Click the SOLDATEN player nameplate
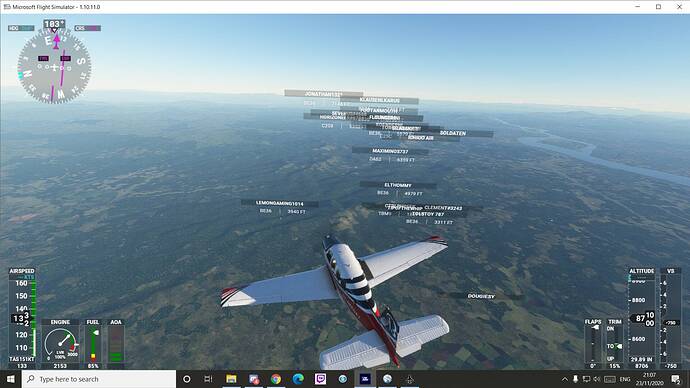The width and height of the screenshot is (690, 388). (453, 133)
